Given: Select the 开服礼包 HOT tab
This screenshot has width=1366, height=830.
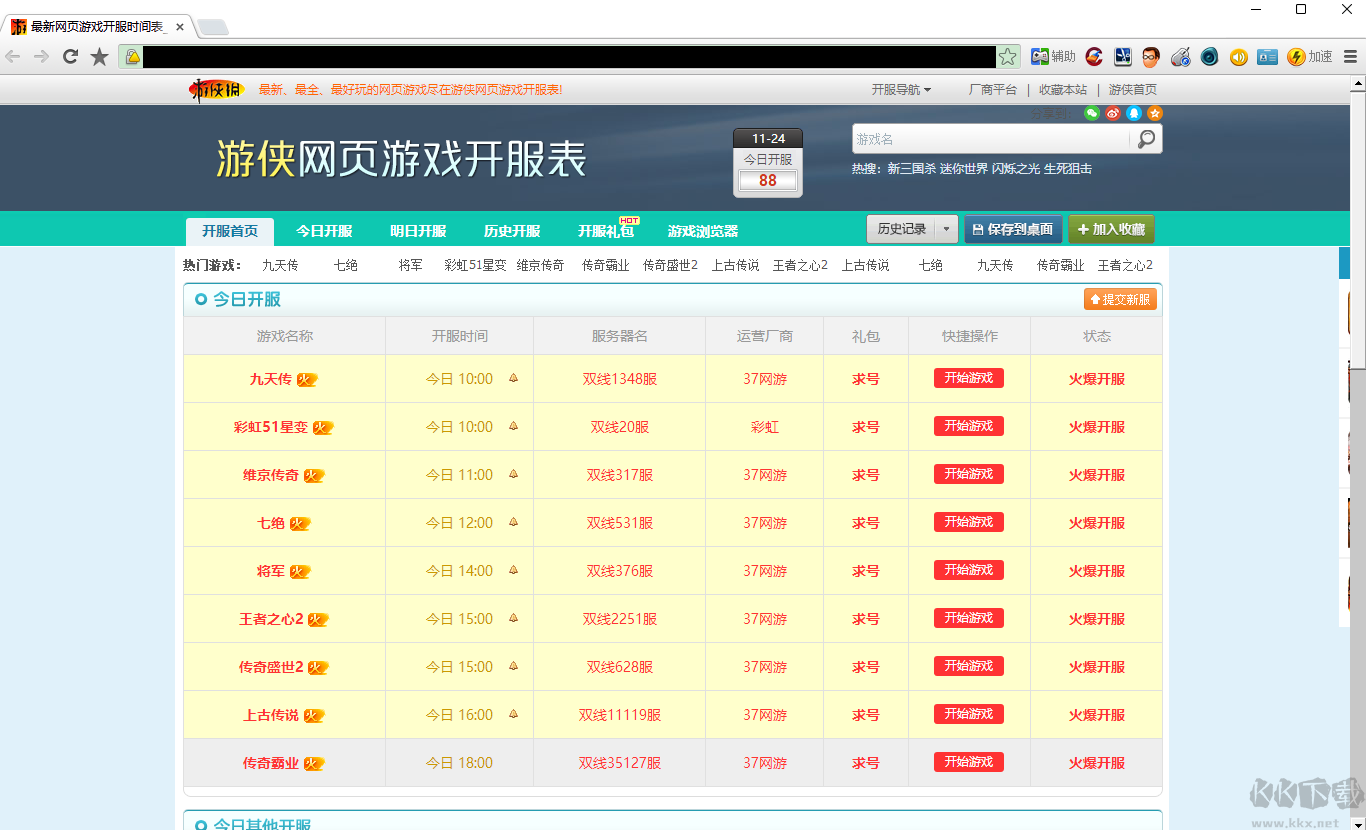Looking at the screenshot, I should pyautogui.click(x=606, y=230).
